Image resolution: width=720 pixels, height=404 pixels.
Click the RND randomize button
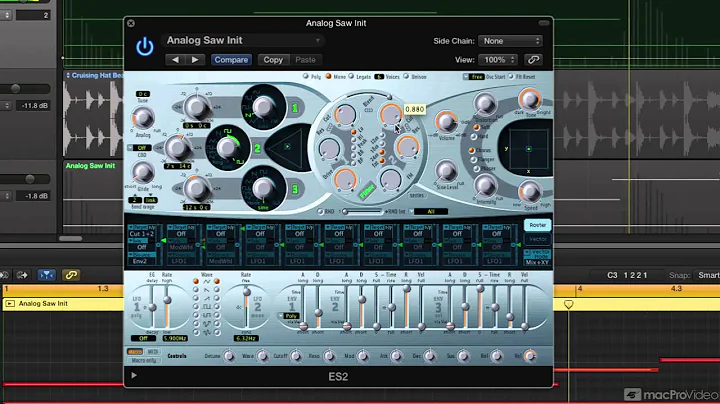click(321, 212)
